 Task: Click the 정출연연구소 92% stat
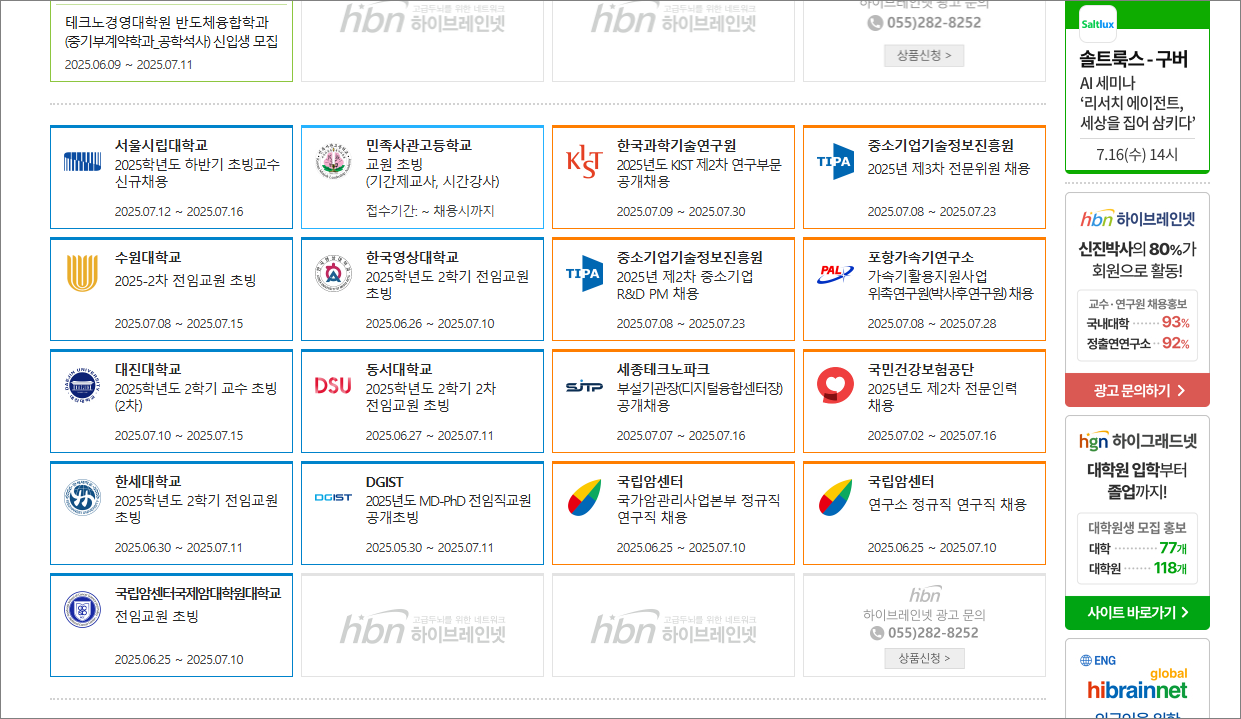(1138, 344)
